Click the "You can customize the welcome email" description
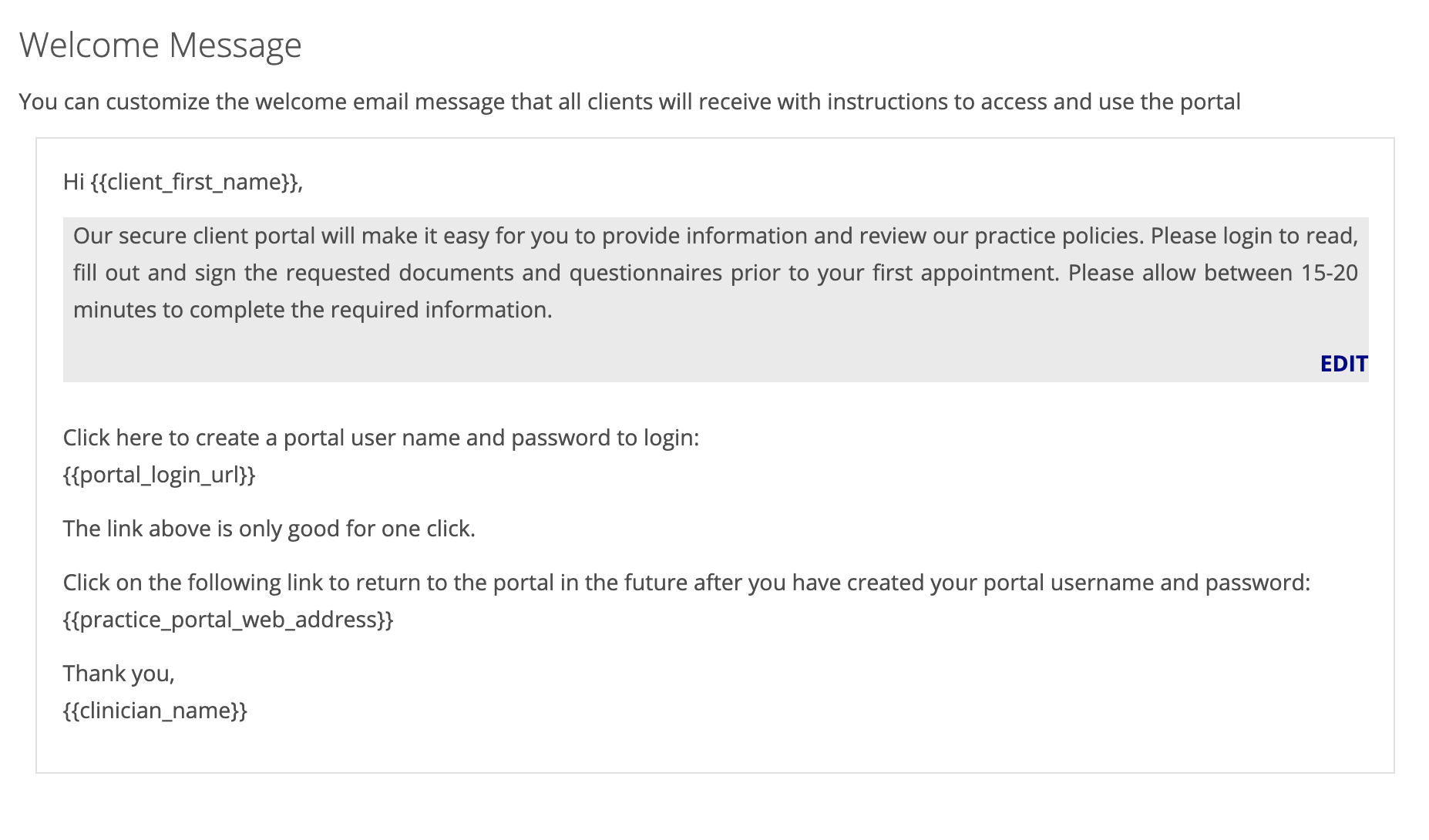 point(629,102)
